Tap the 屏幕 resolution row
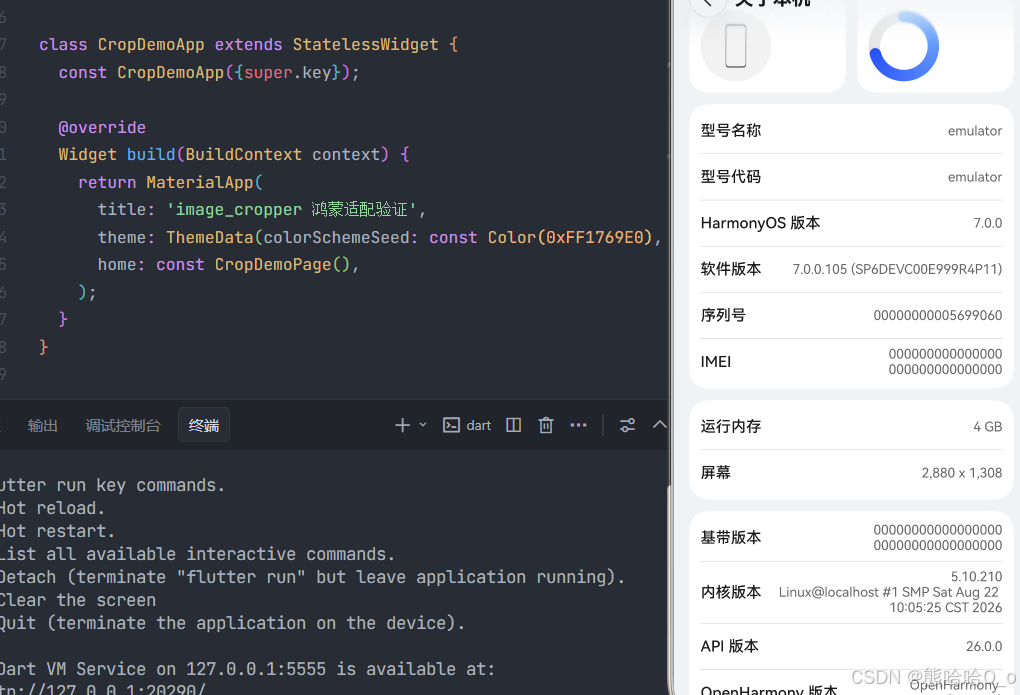The width and height of the screenshot is (1020, 695). (x=851, y=473)
